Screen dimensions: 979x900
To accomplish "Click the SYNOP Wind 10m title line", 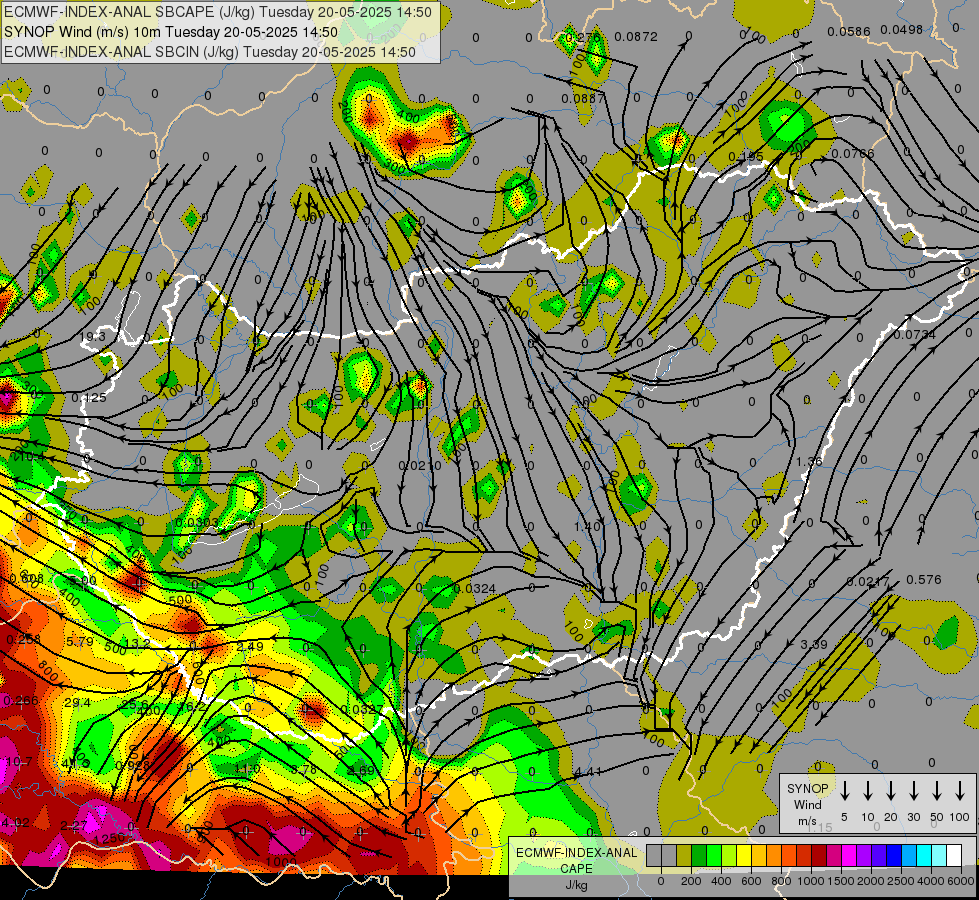I will pyautogui.click(x=171, y=32).
